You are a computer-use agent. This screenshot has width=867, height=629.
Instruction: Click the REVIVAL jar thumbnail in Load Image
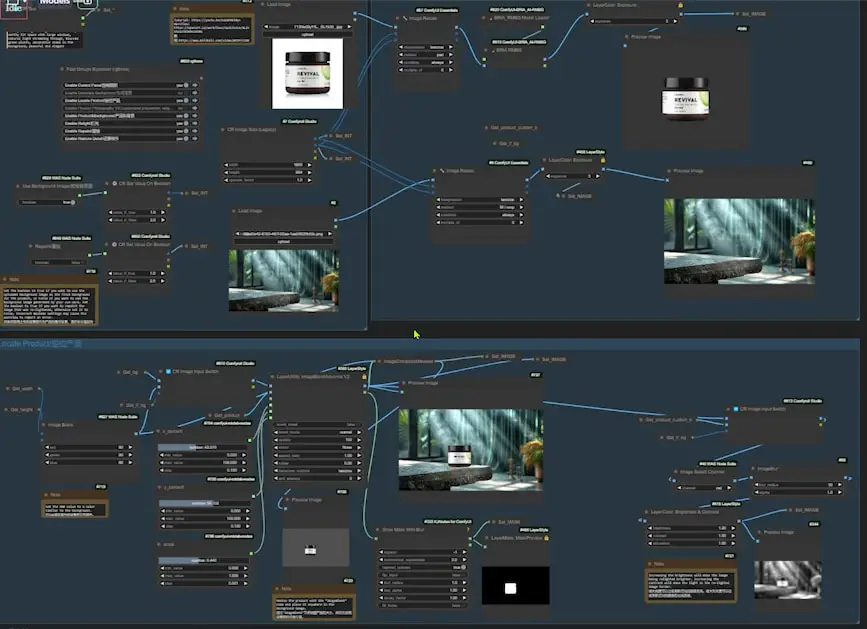(307, 74)
